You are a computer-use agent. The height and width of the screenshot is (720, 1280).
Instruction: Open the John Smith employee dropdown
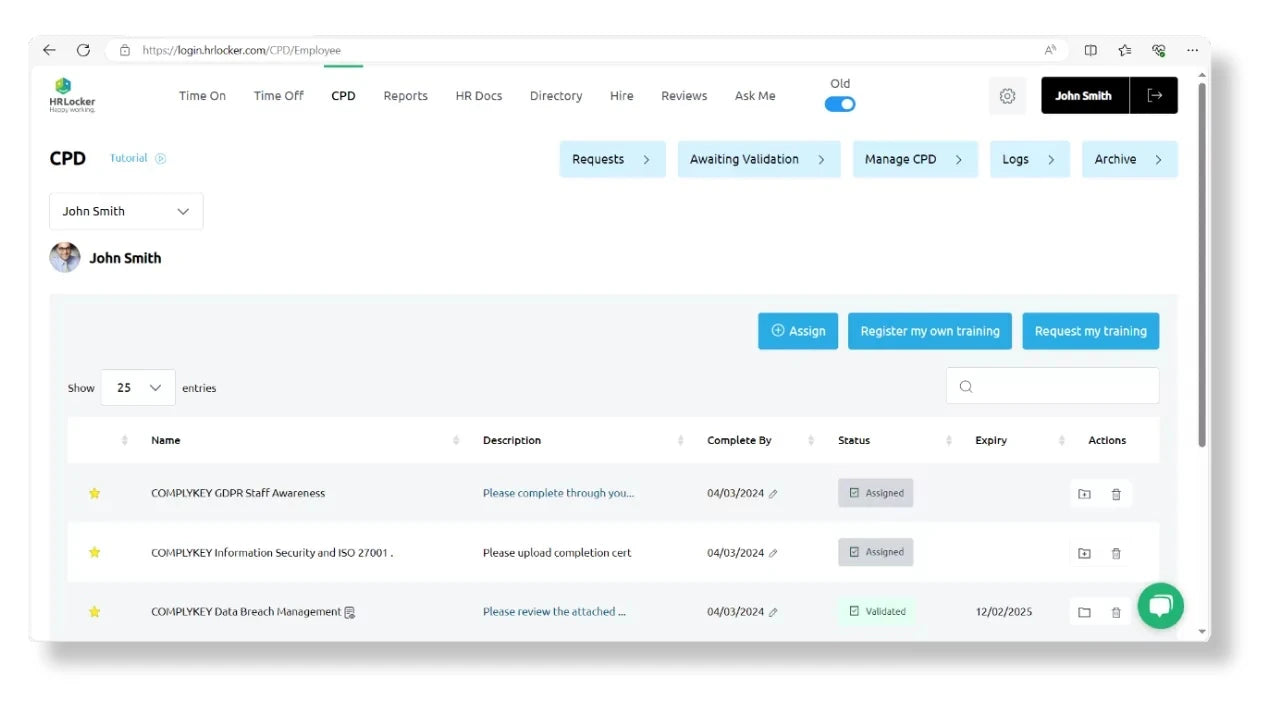[126, 211]
